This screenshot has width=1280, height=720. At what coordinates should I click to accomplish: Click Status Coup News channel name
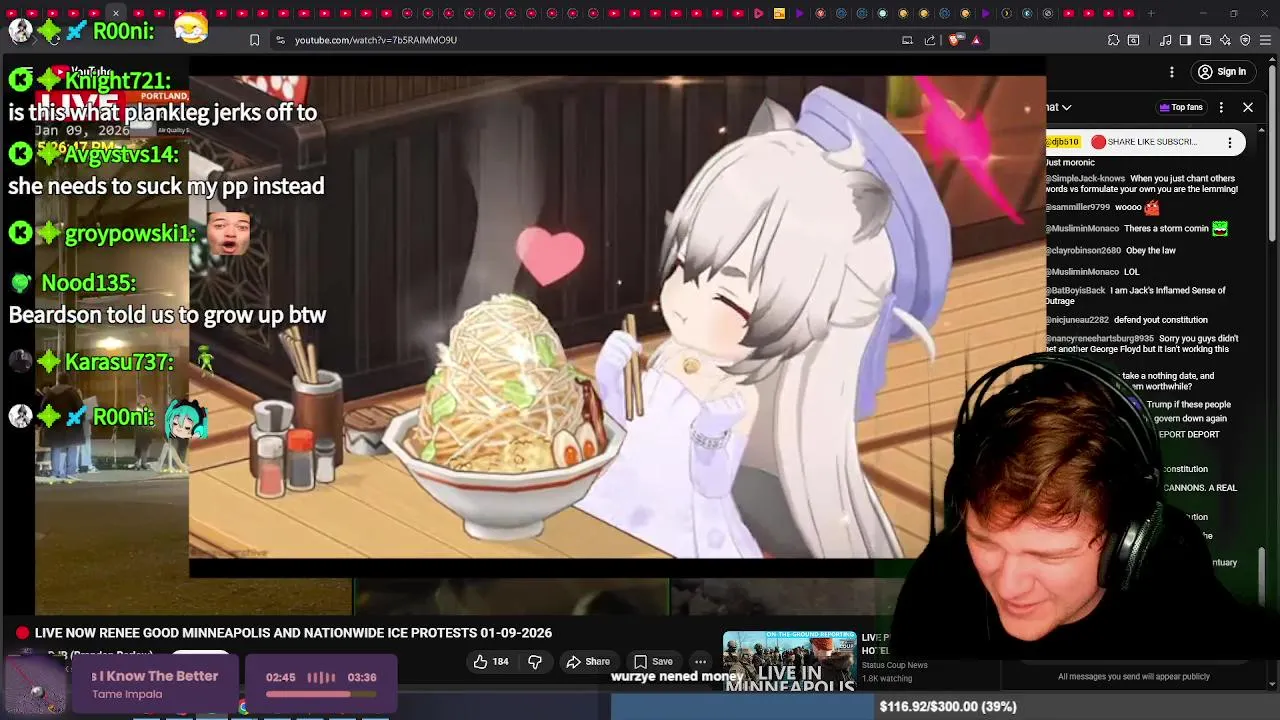point(894,665)
